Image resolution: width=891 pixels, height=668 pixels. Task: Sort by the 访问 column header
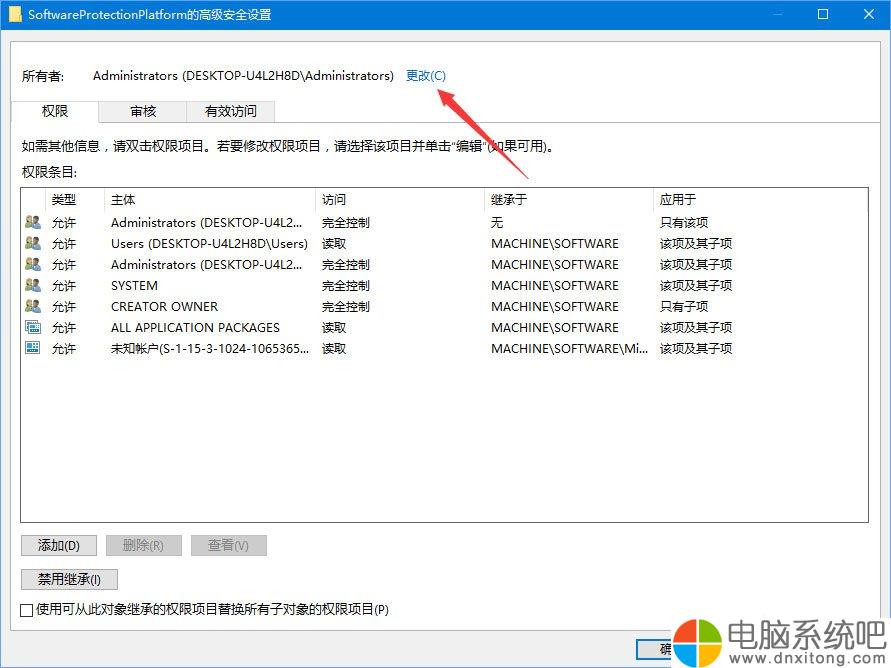[x=334, y=199]
